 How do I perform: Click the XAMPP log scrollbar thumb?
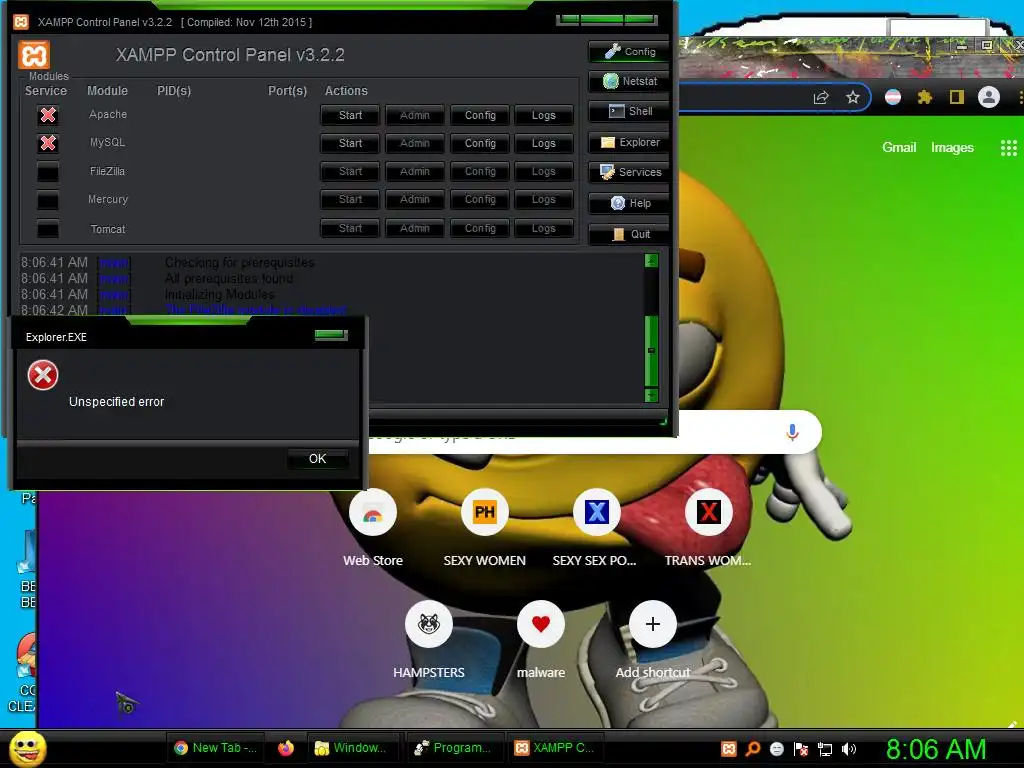pyautogui.click(x=651, y=351)
